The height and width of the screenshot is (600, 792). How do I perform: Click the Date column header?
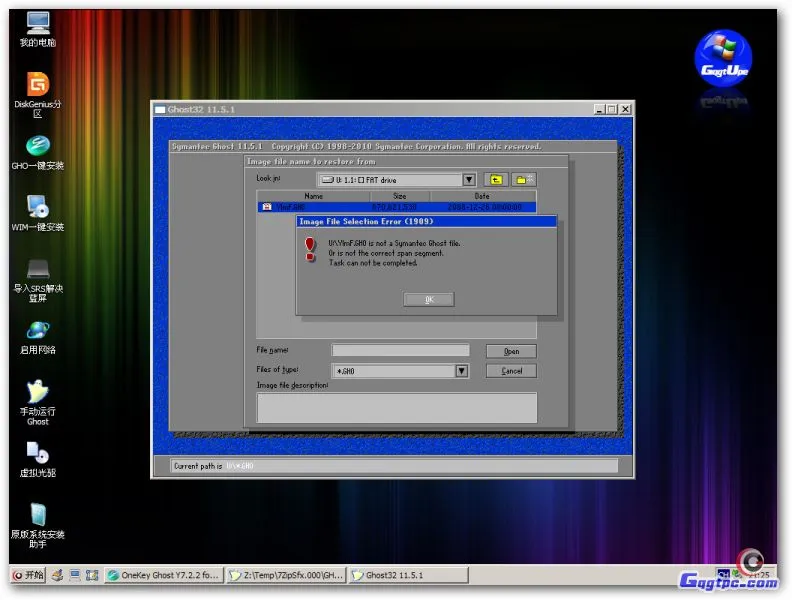[482, 196]
